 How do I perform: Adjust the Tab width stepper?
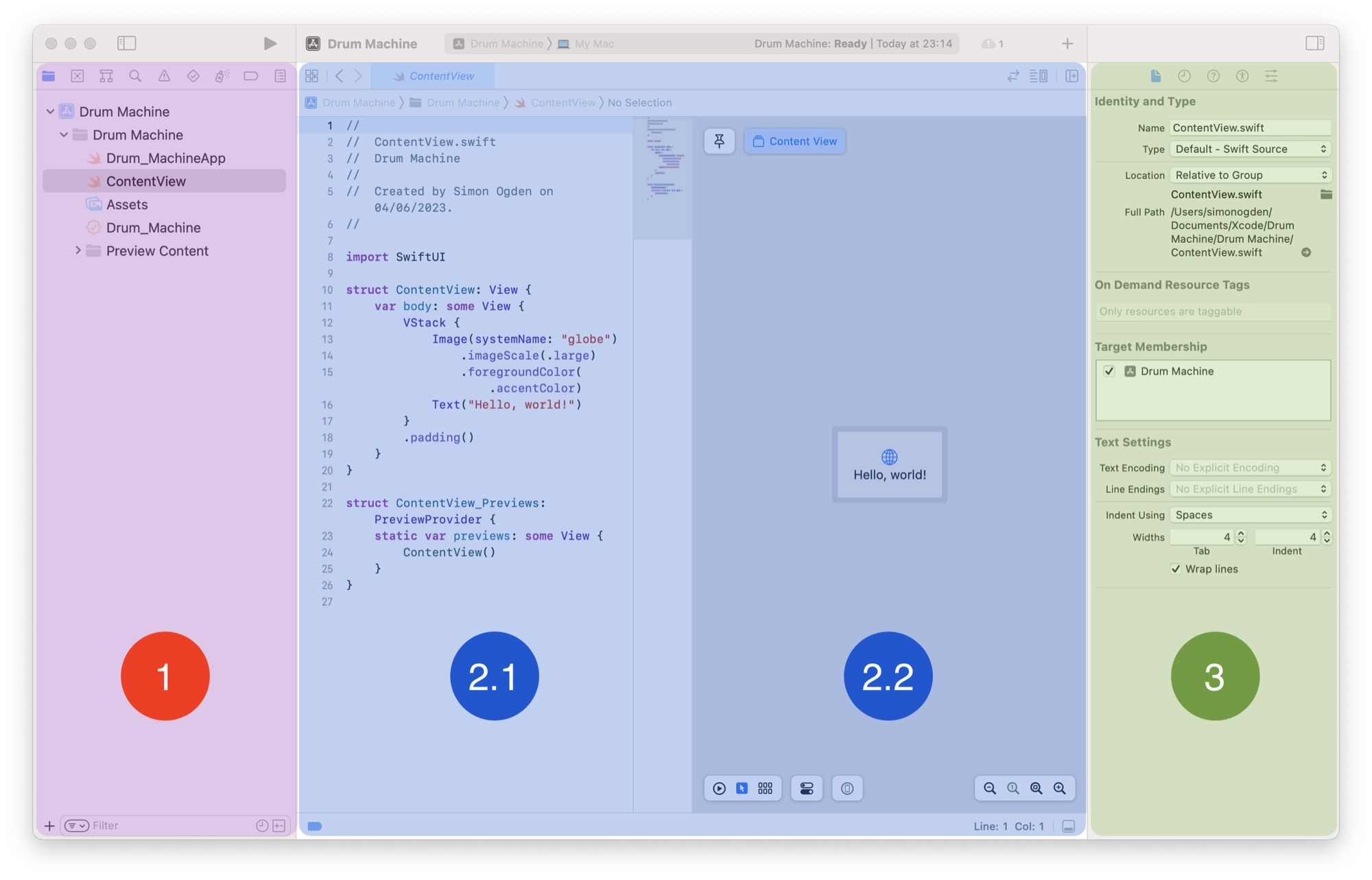point(1240,537)
